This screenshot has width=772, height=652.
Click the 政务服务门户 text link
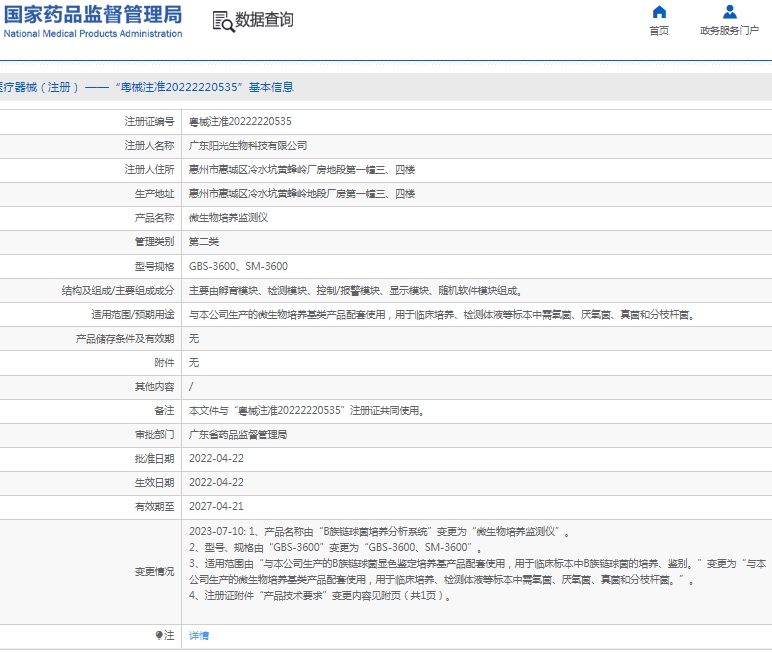730,31
